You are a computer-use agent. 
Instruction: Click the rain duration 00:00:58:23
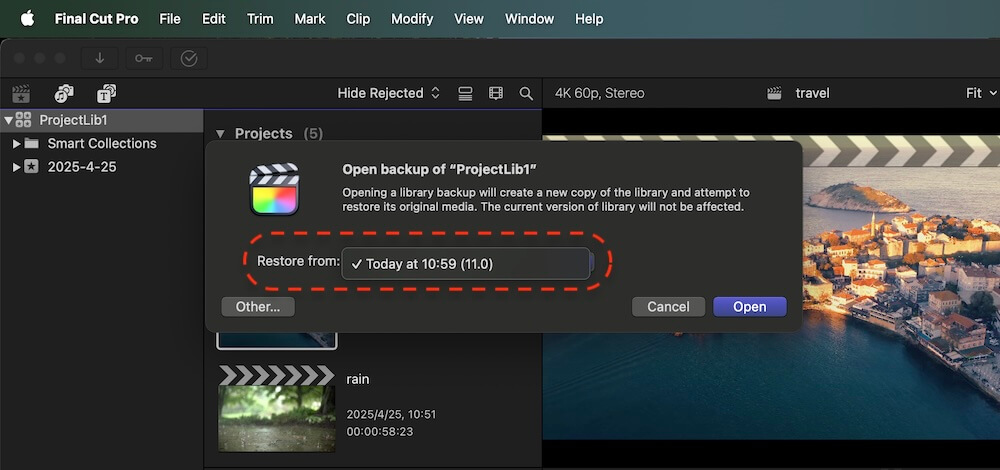tap(379, 432)
